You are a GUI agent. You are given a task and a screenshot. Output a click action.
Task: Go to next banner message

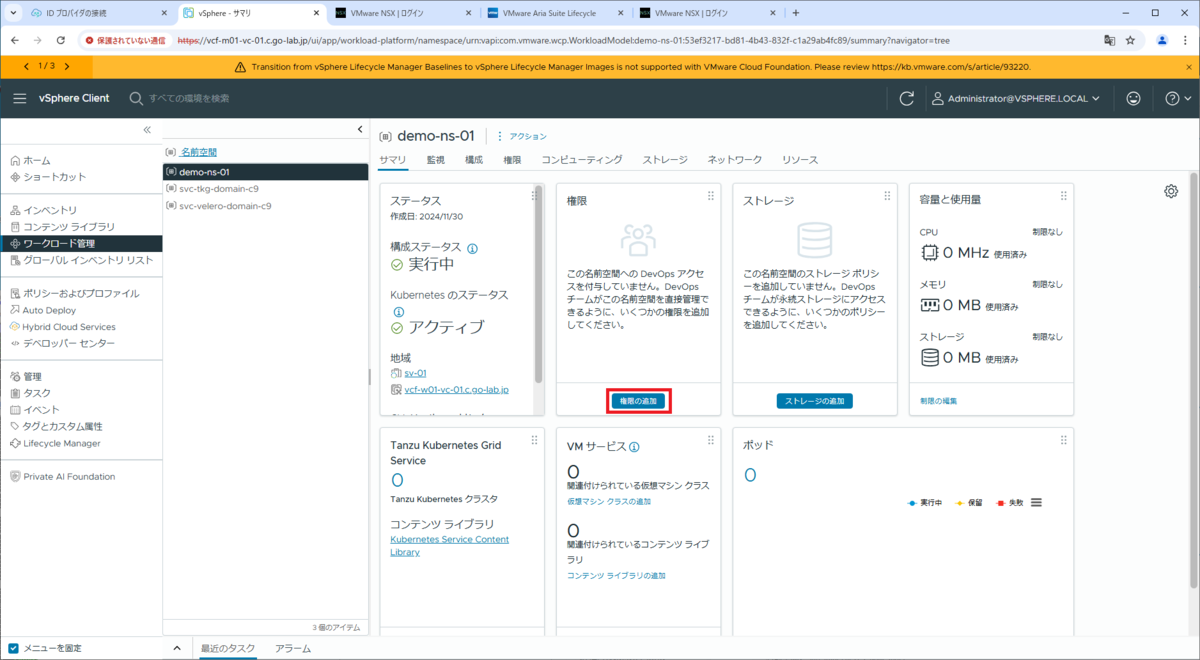pos(67,66)
